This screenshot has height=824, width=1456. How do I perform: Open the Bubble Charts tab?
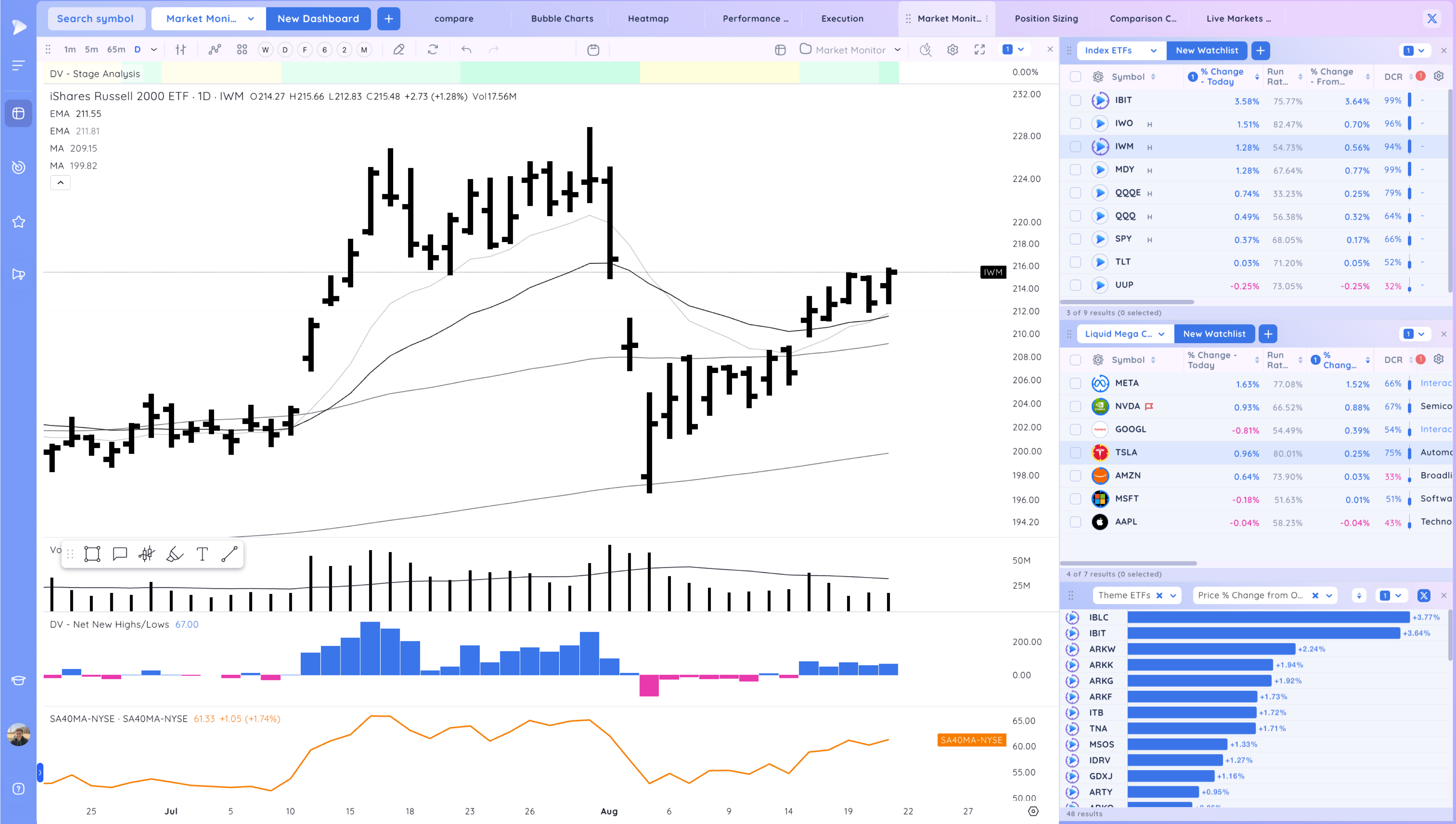[562, 19]
